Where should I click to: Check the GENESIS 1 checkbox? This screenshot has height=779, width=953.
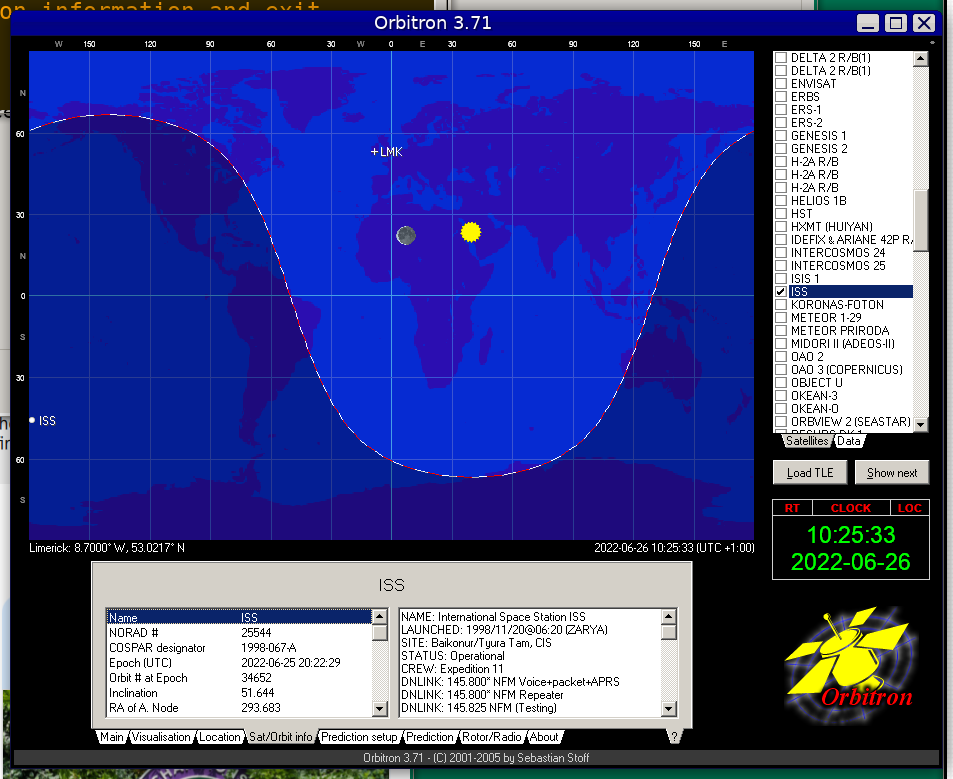(x=781, y=136)
